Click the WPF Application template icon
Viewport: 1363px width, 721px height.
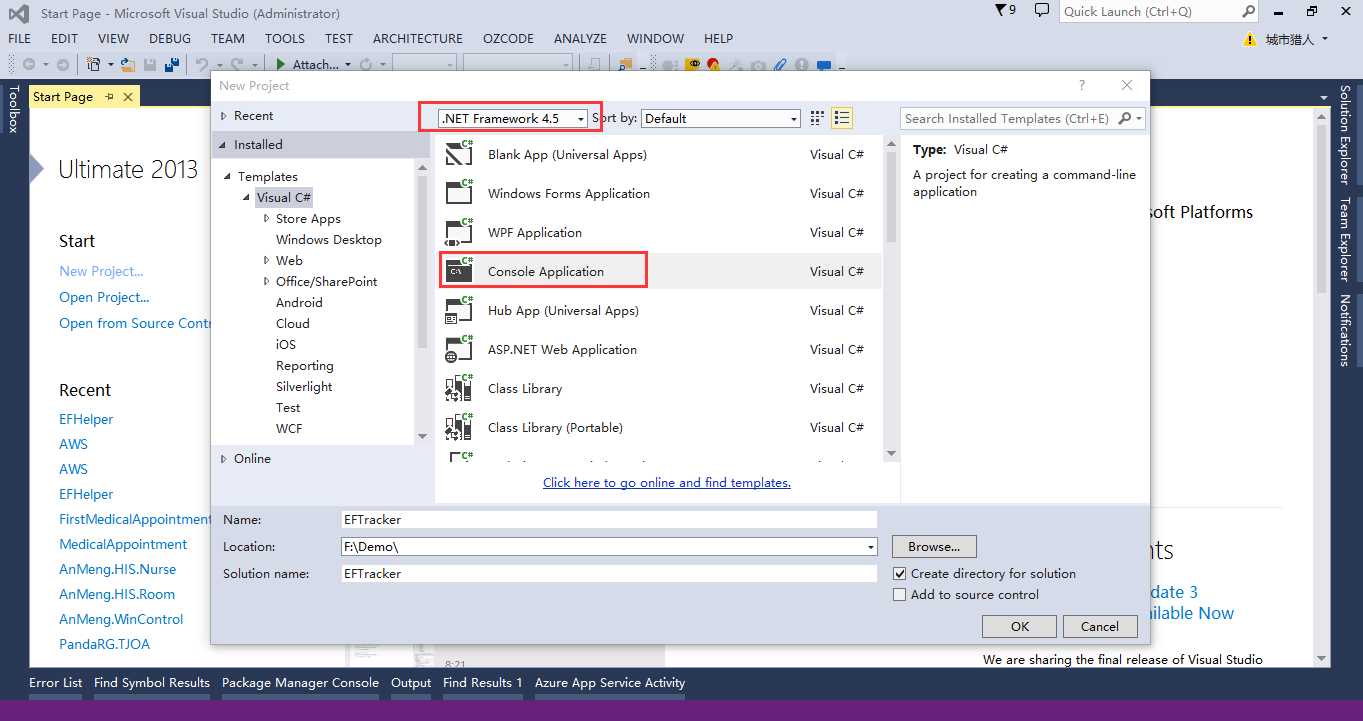point(459,232)
